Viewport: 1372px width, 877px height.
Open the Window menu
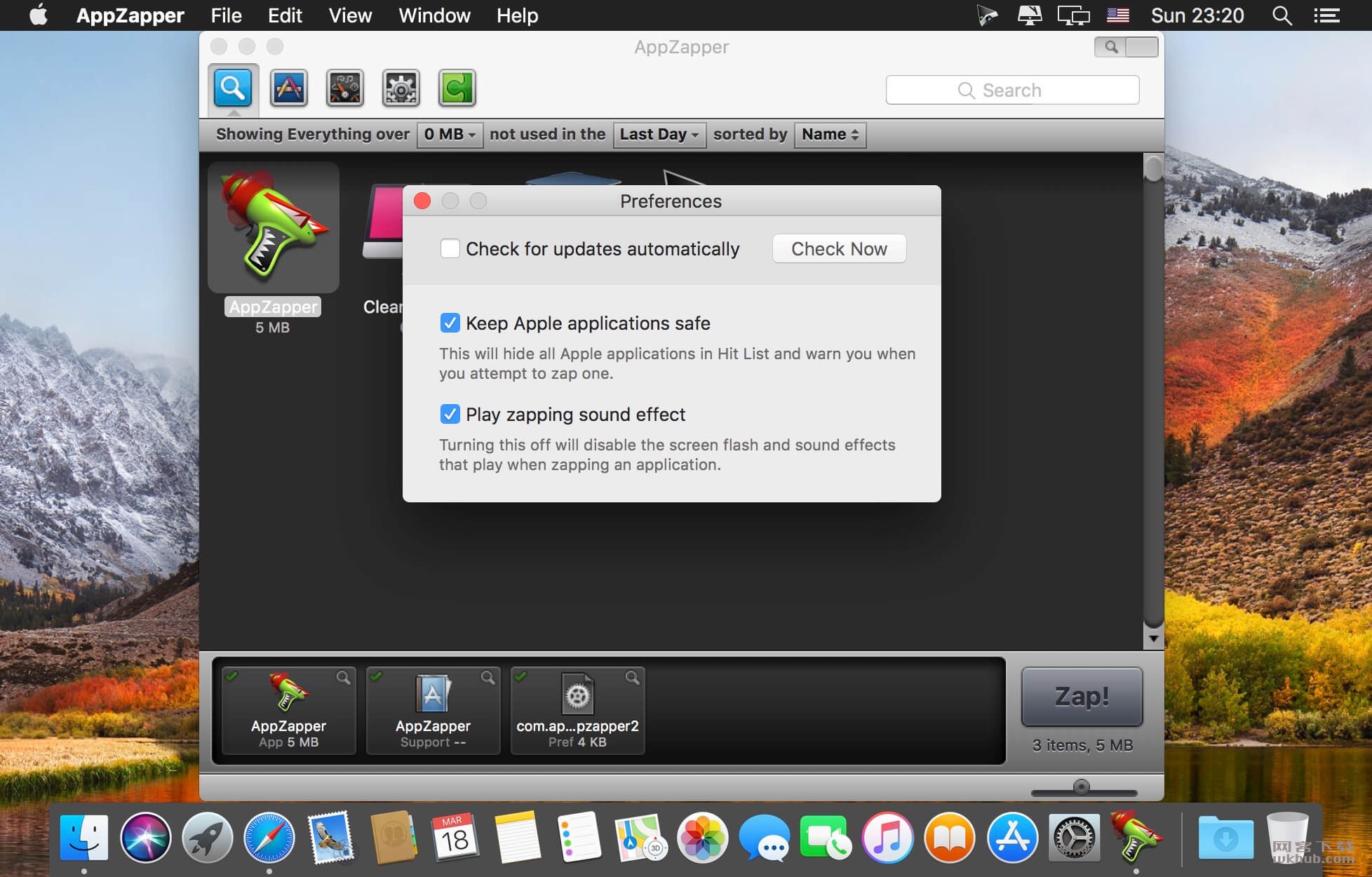tap(434, 15)
